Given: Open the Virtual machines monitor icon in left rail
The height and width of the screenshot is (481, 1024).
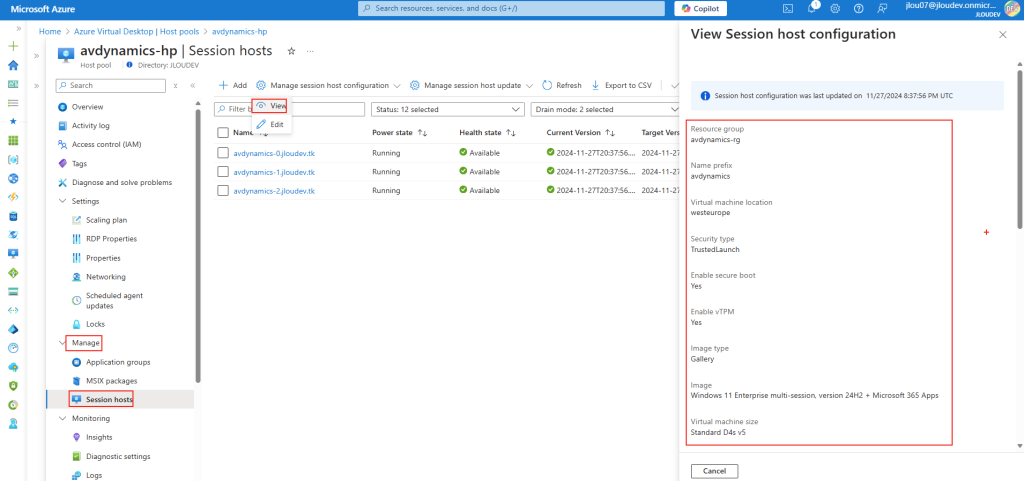Looking at the screenshot, I should click(x=12, y=253).
